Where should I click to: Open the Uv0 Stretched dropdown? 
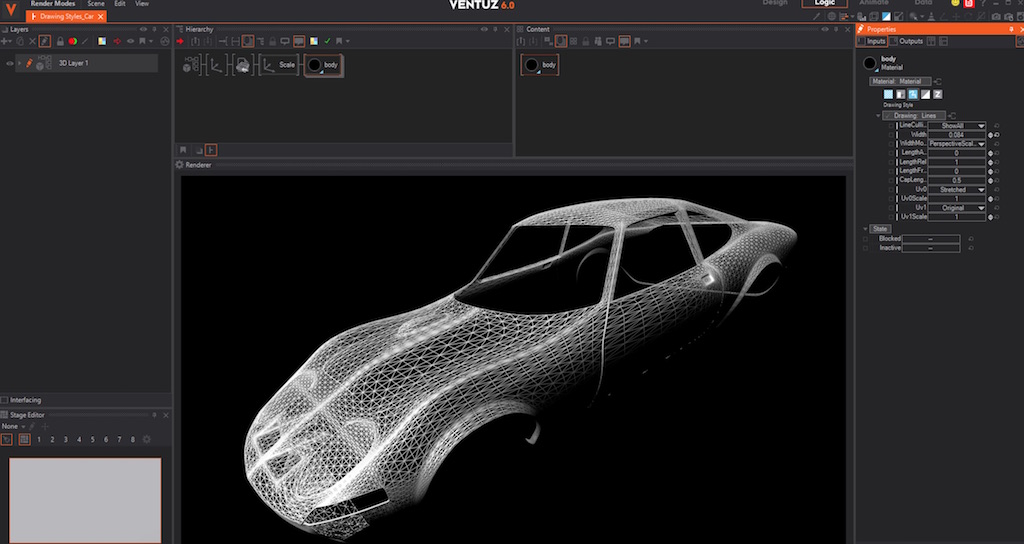point(957,189)
